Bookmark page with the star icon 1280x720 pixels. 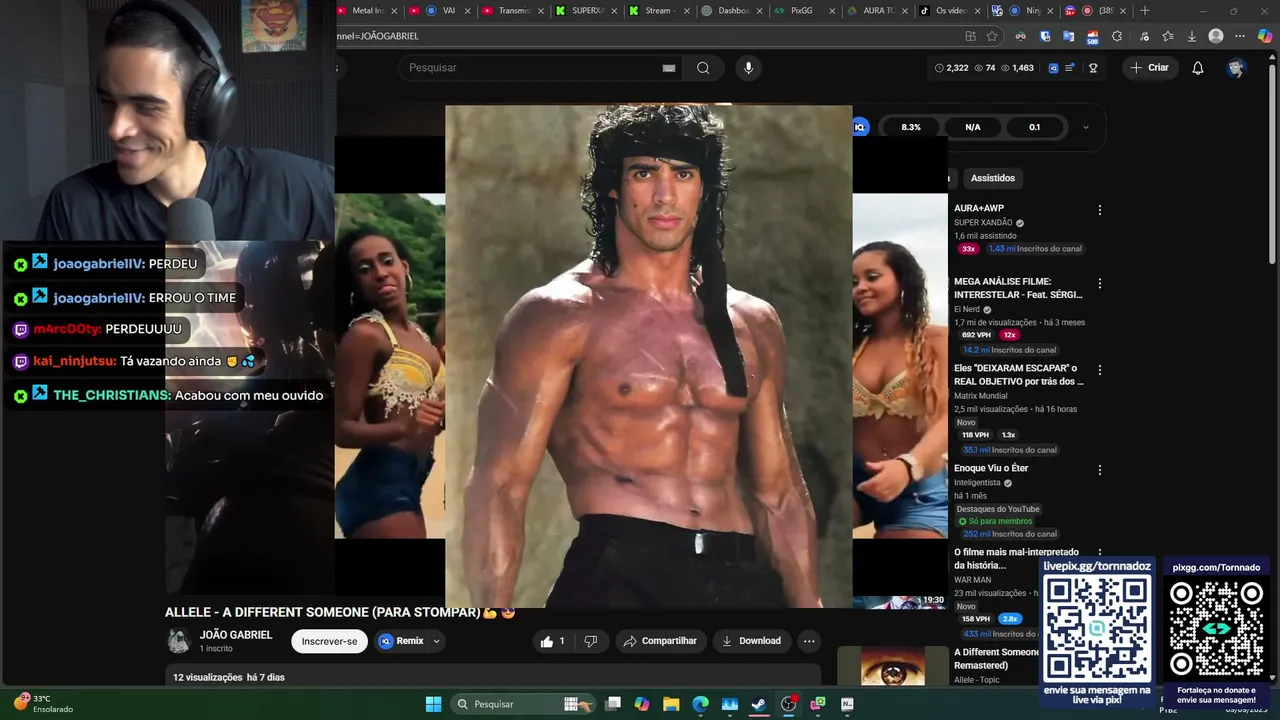(x=992, y=36)
